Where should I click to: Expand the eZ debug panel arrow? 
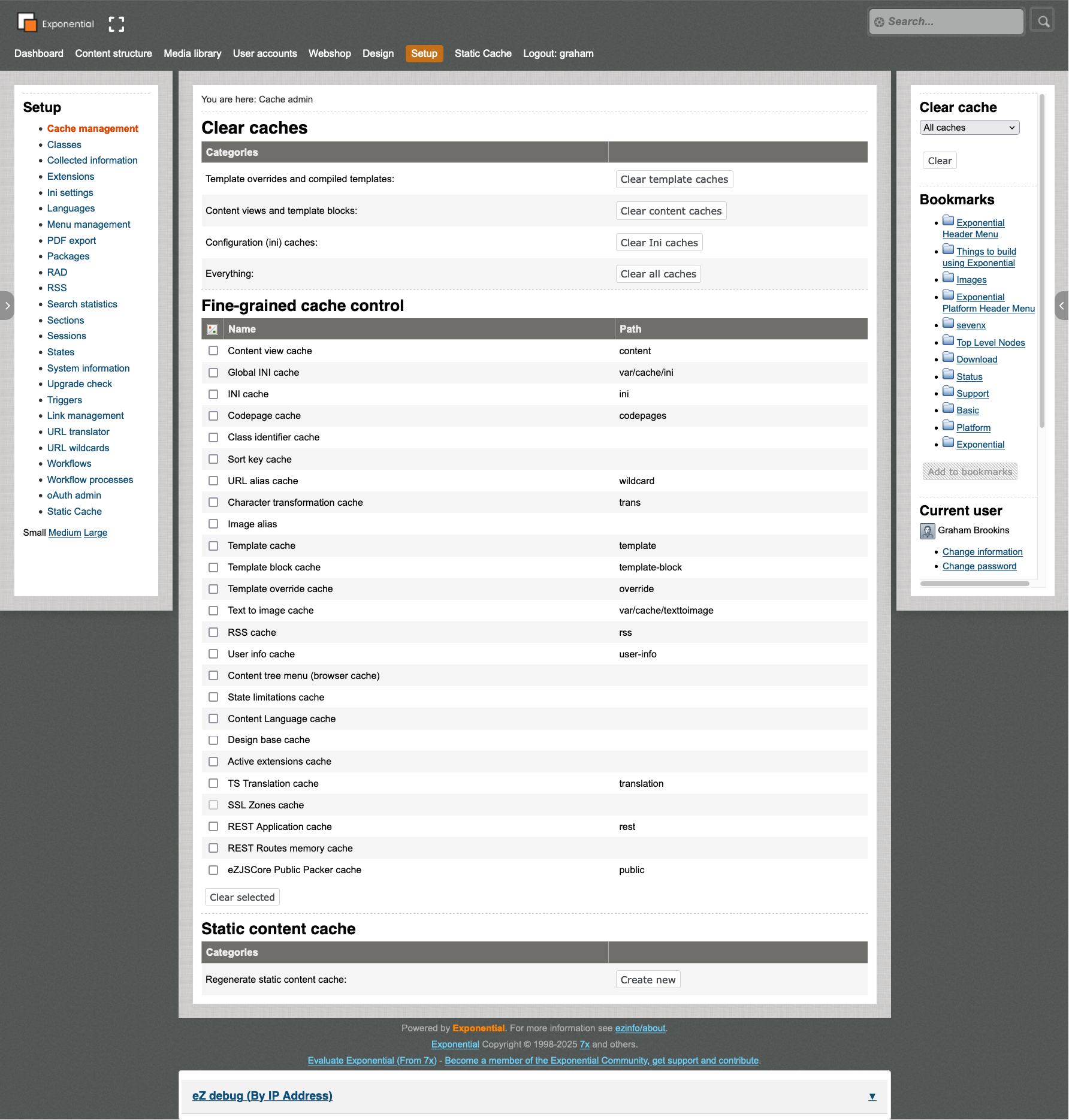[x=872, y=1096]
